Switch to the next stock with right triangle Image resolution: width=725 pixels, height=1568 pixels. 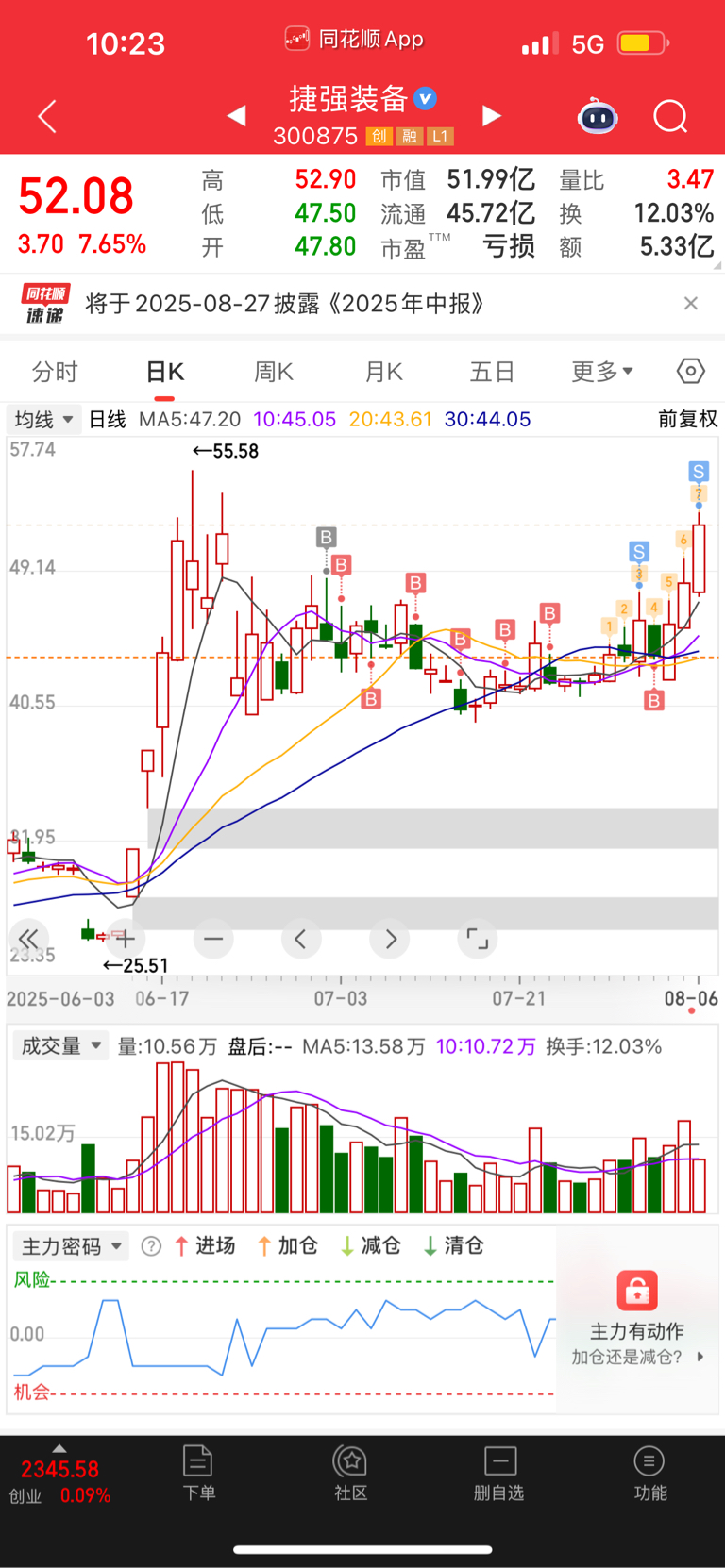click(x=491, y=115)
